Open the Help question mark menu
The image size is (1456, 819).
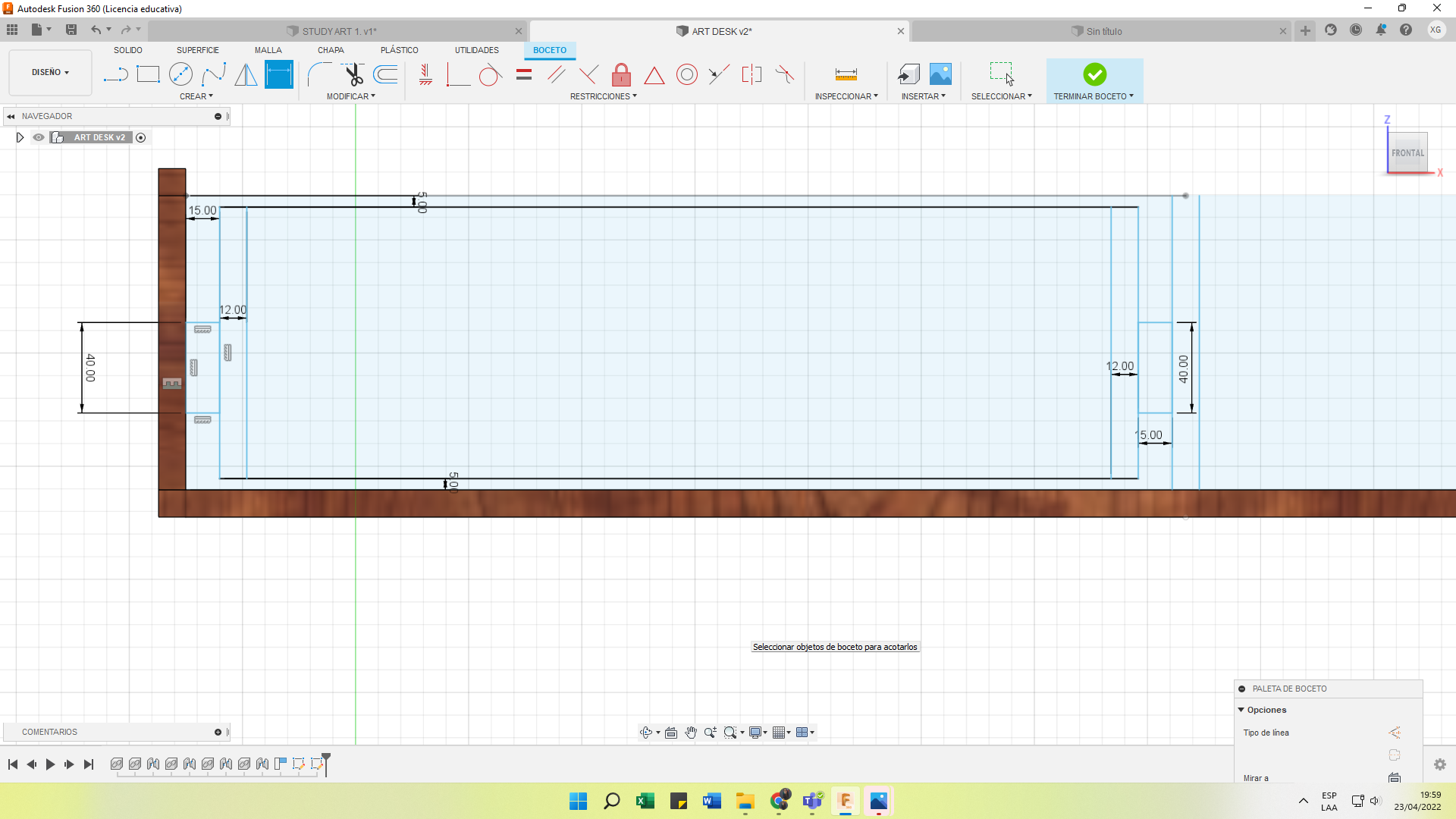pyautogui.click(x=1406, y=30)
